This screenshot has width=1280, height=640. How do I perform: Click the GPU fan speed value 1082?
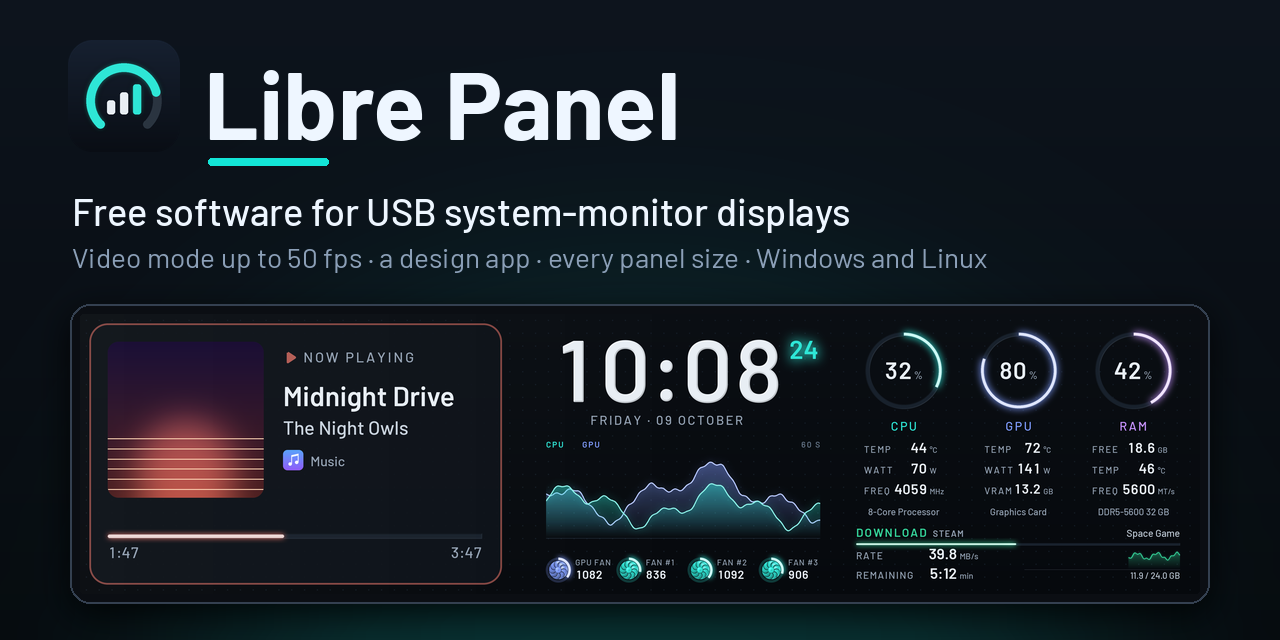(589, 575)
